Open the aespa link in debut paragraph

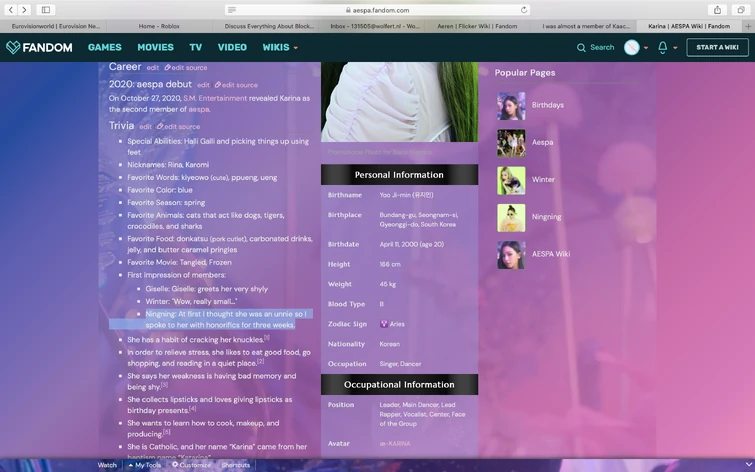pyautogui.click(x=198, y=109)
